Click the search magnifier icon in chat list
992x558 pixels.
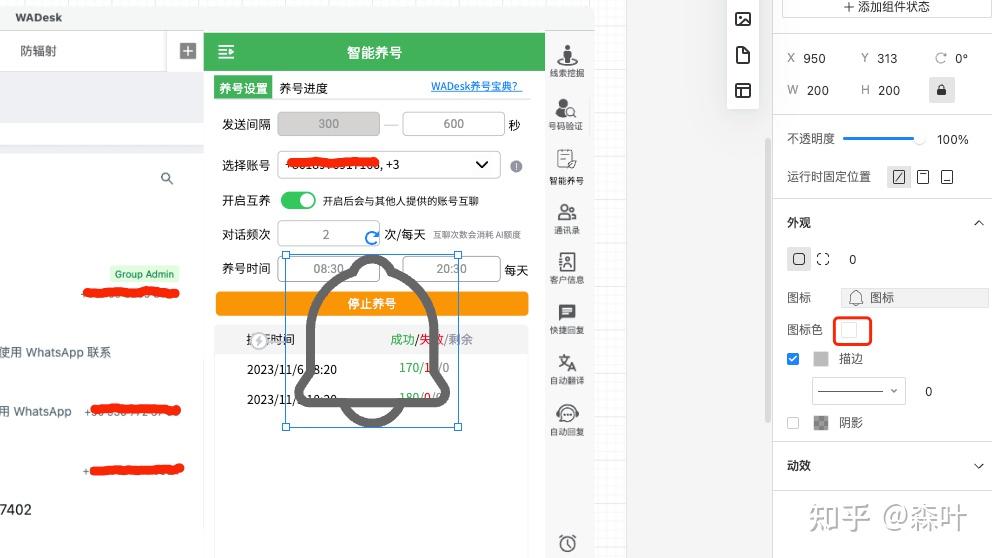[x=166, y=178]
